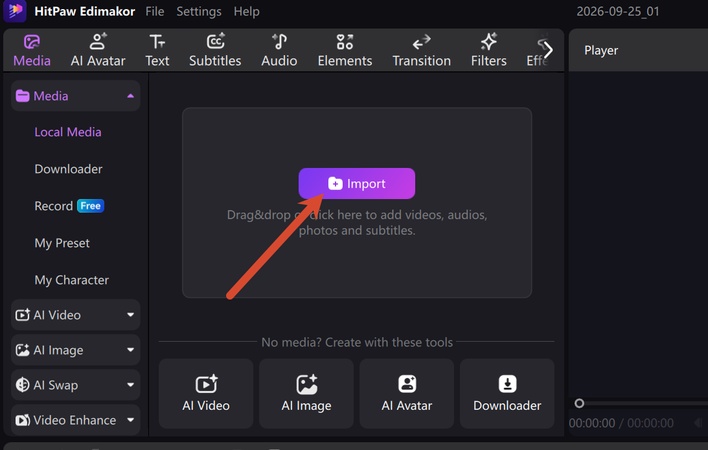Click the 00:00:00 / 00:00:00 time readout
This screenshot has width=708, height=450.
621,423
